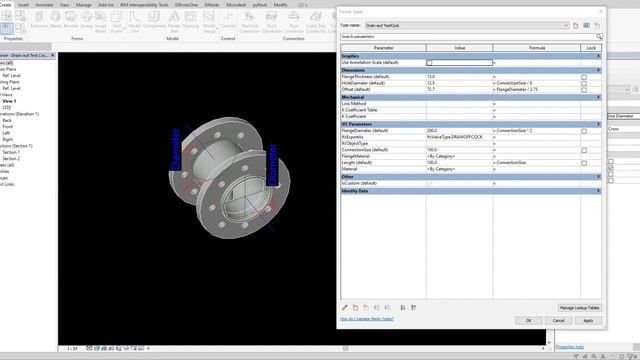Screen dimensions: 640x360
Task: Select the Extrusion tool in ribbon
Action: point(39,20)
